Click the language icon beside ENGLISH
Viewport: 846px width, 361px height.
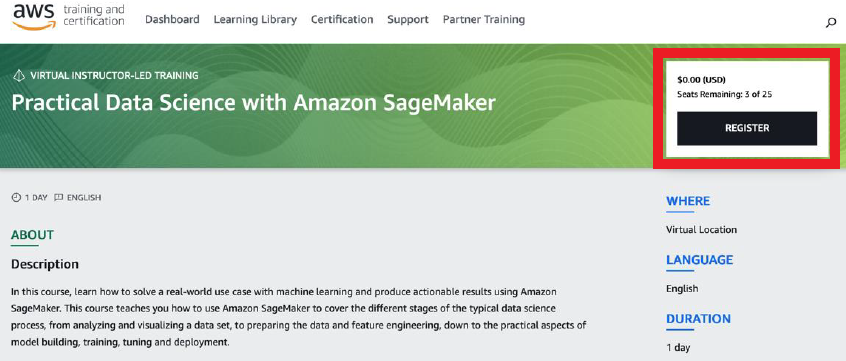59,197
